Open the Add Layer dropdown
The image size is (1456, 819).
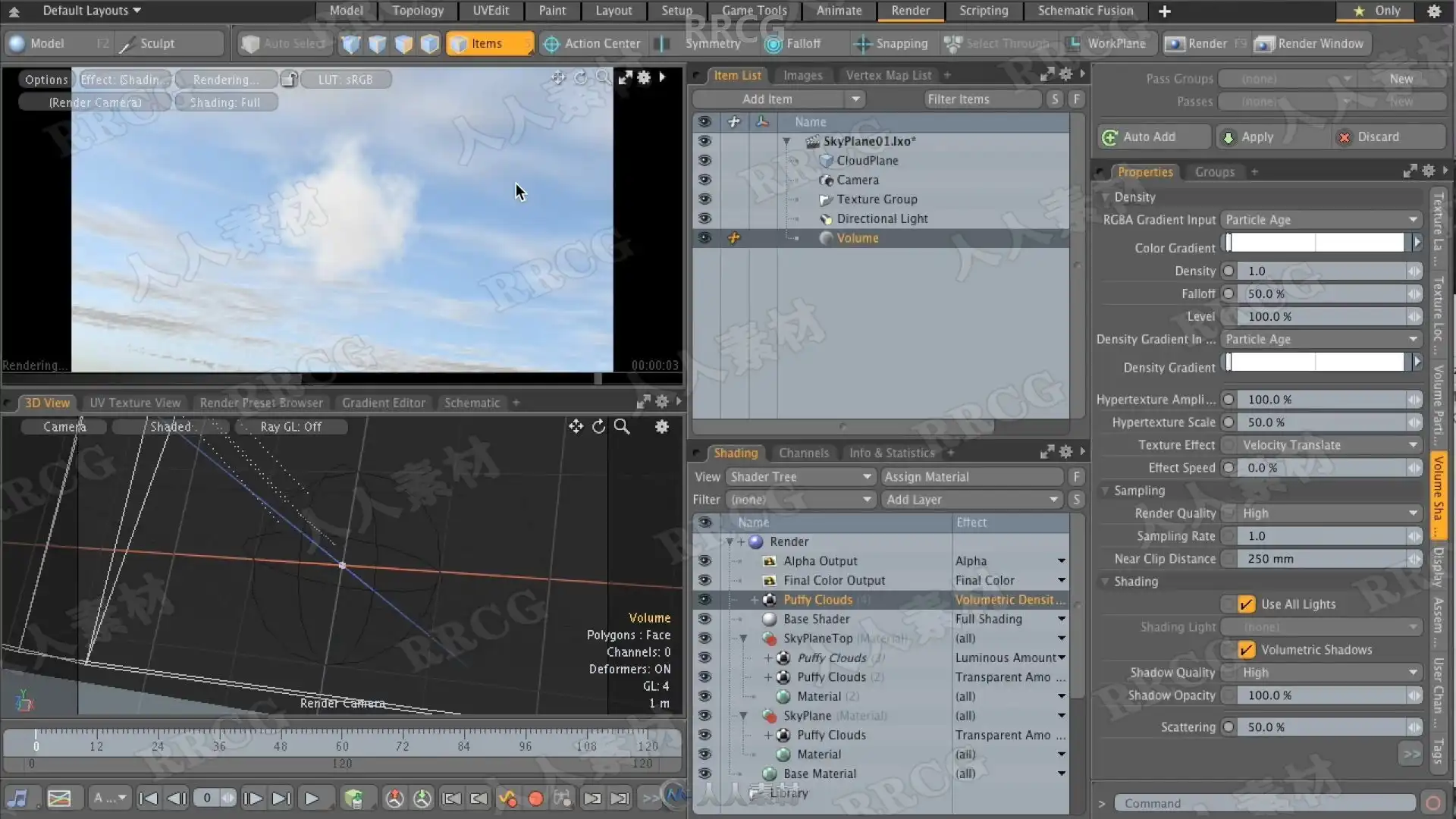[x=971, y=500]
